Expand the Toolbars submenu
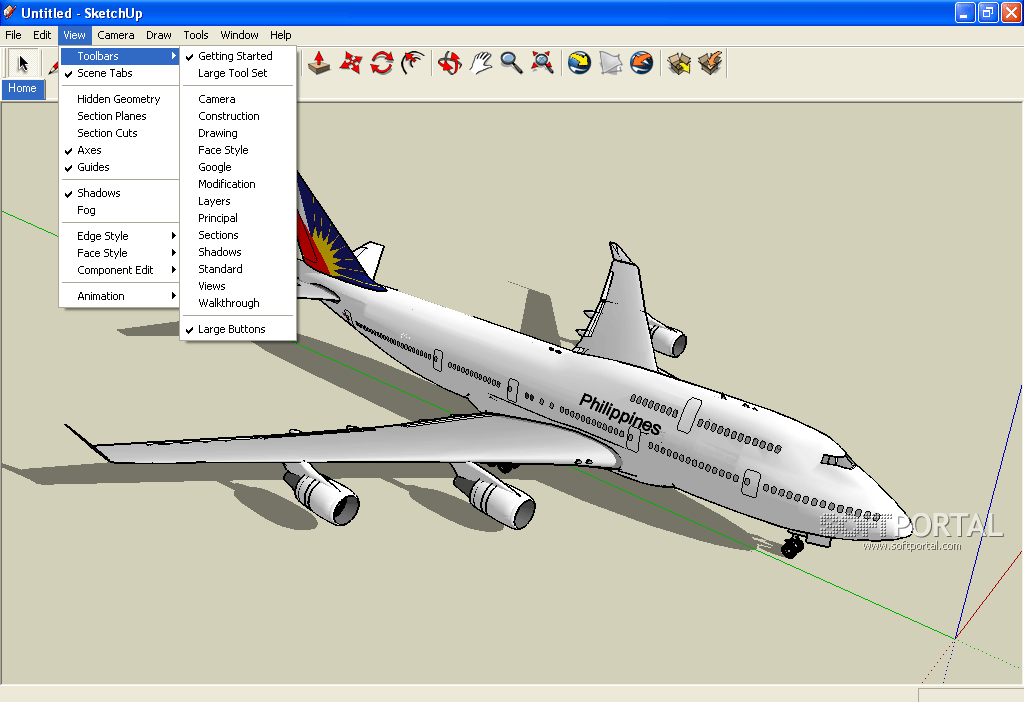 (120, 56)
